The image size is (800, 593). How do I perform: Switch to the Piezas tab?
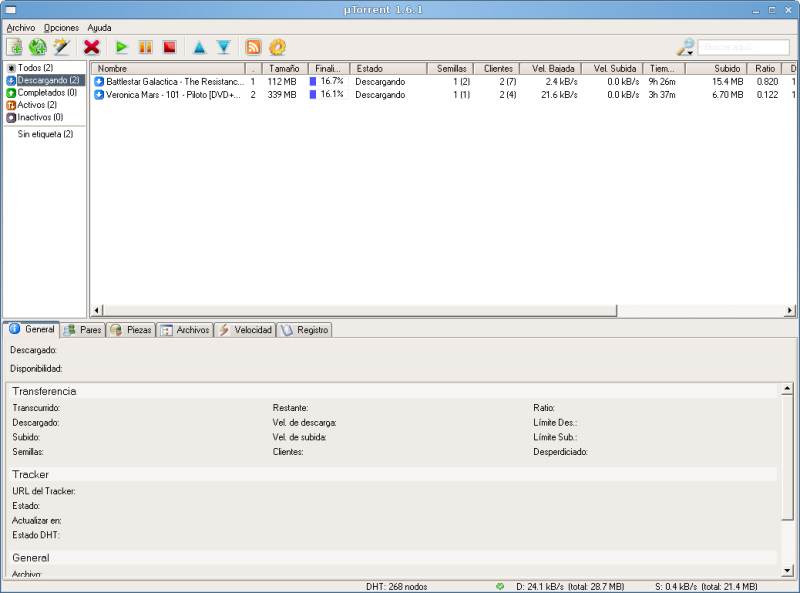click(x=131, y=330)
